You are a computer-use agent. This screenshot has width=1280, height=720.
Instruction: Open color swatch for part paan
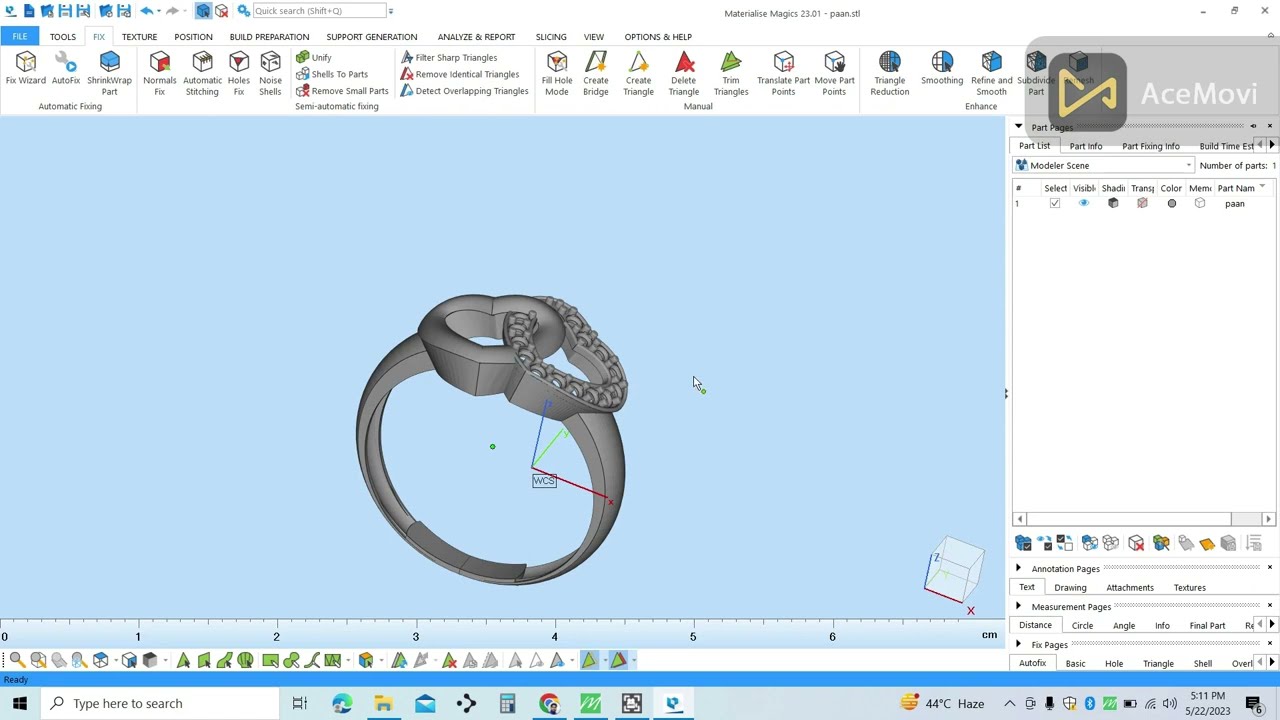pos(1171,203)
